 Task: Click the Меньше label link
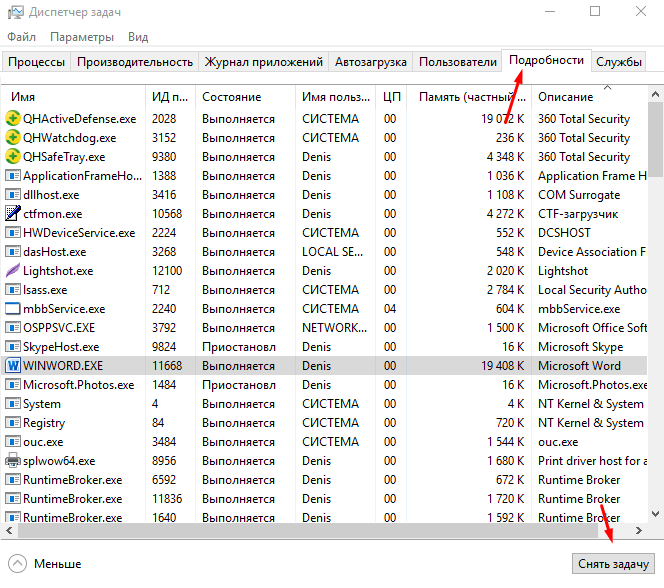[58, 564]
